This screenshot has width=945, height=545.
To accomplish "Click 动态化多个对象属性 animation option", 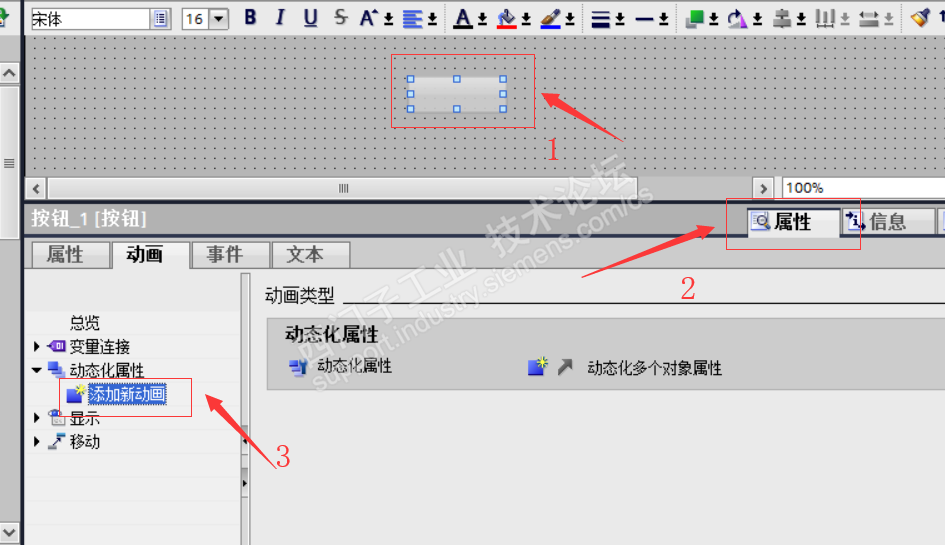I will point(655,368).
